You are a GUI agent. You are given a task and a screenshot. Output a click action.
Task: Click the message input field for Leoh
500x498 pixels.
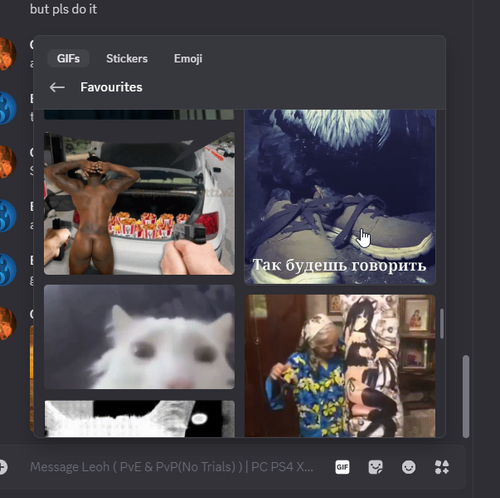[172, 467]
